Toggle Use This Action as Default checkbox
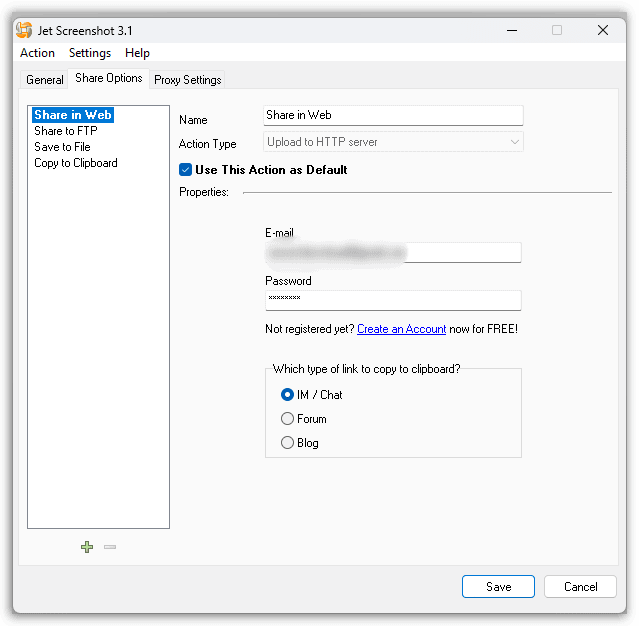Viewport: 639px width, 626px height. click(x=185, y=170)
